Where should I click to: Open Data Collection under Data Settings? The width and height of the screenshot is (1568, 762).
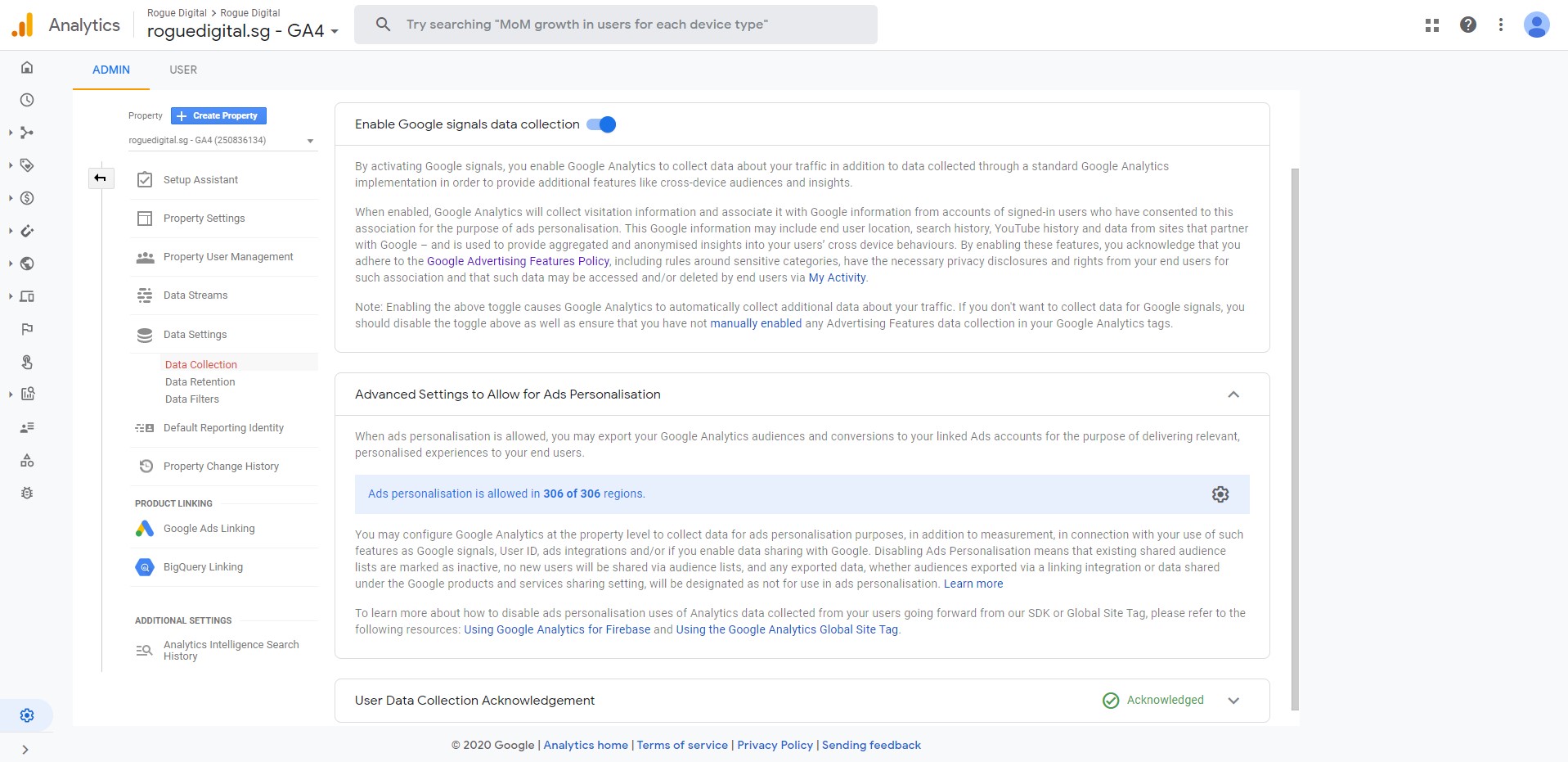[201, 365]
